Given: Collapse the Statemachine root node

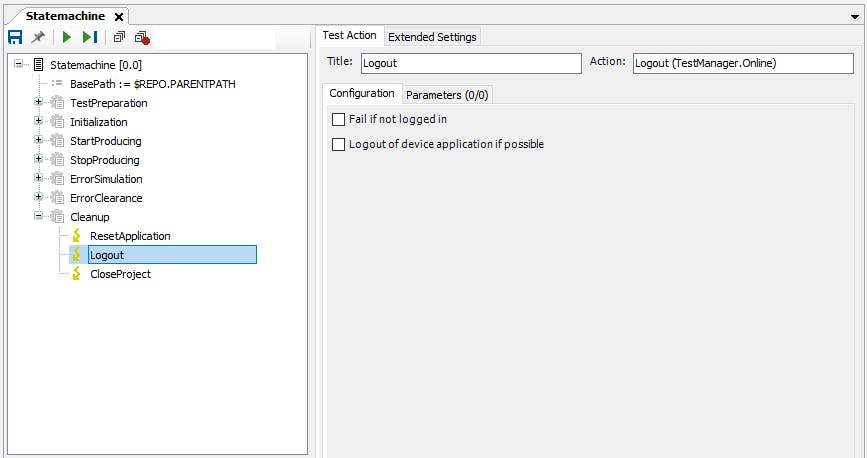Looking at the screenshot, I should 19,64.
